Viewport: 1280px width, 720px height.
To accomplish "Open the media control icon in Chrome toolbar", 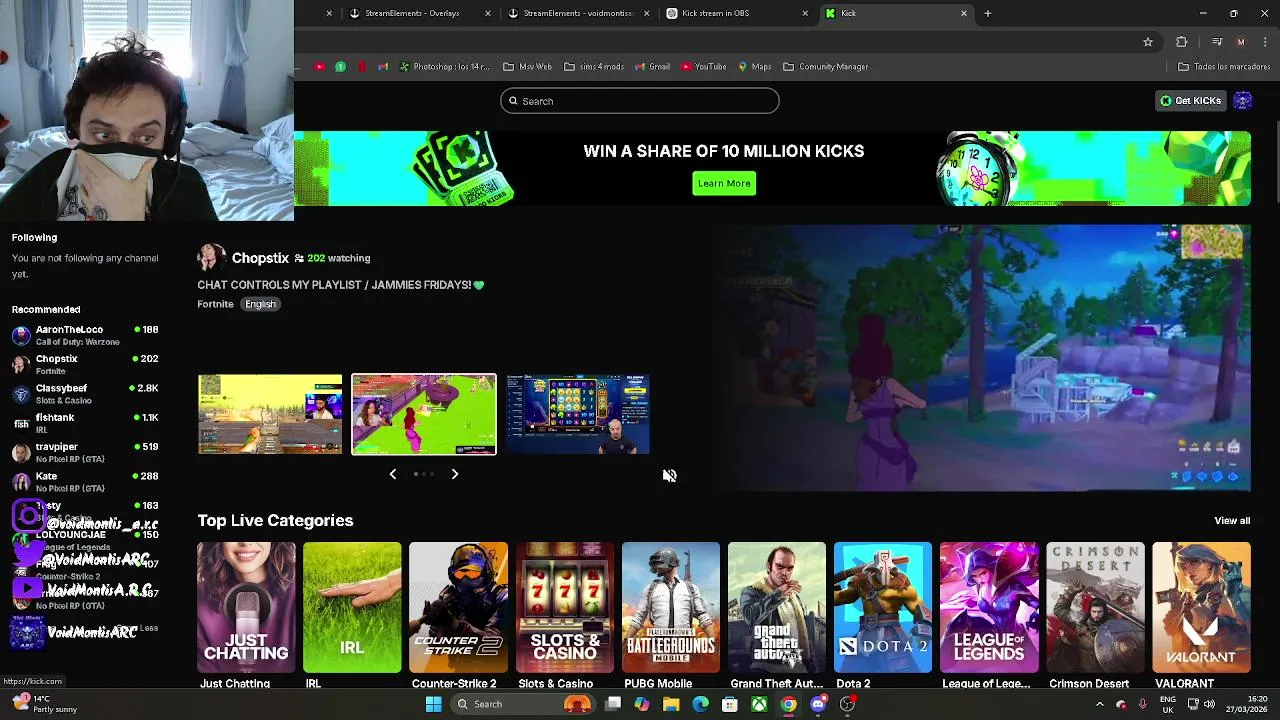I will (x=1217, y=42).
